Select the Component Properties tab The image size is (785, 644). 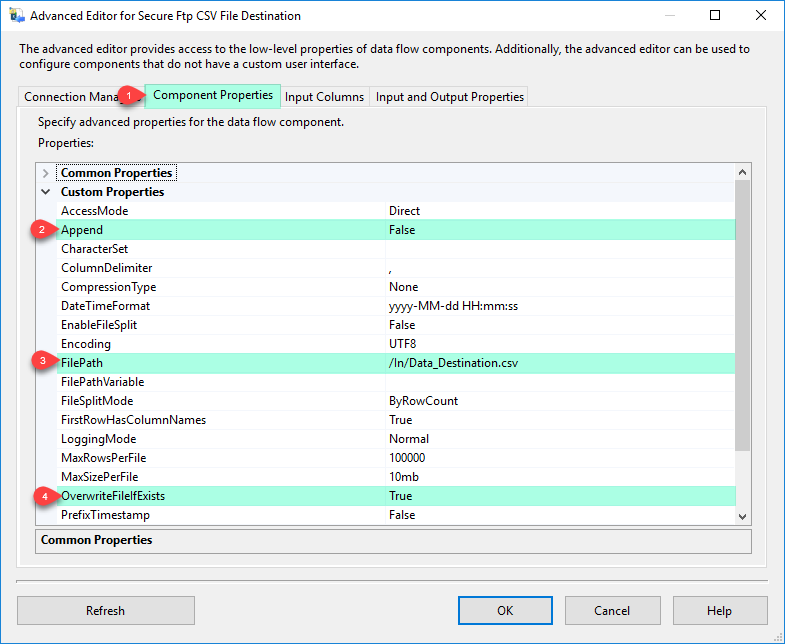[x=212, y=96]
